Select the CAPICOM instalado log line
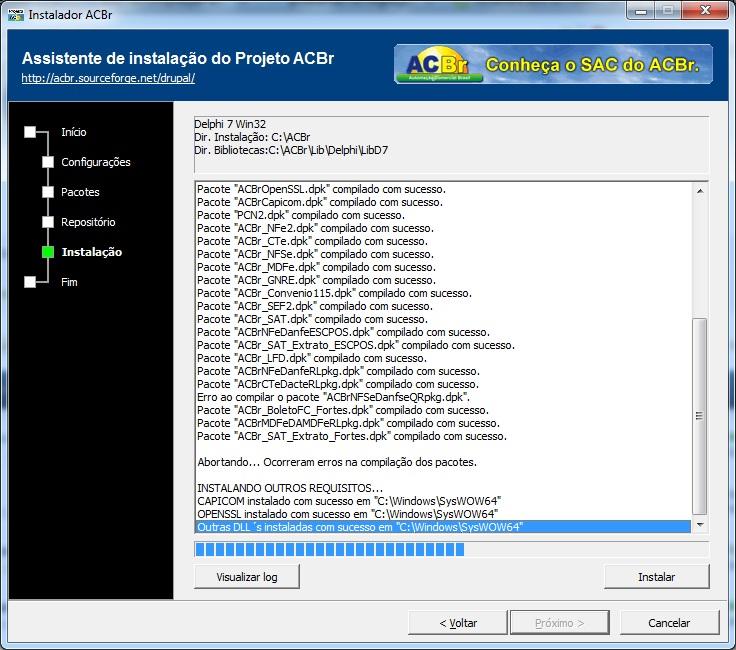This screenshot has width=736, height=650. 443,501
